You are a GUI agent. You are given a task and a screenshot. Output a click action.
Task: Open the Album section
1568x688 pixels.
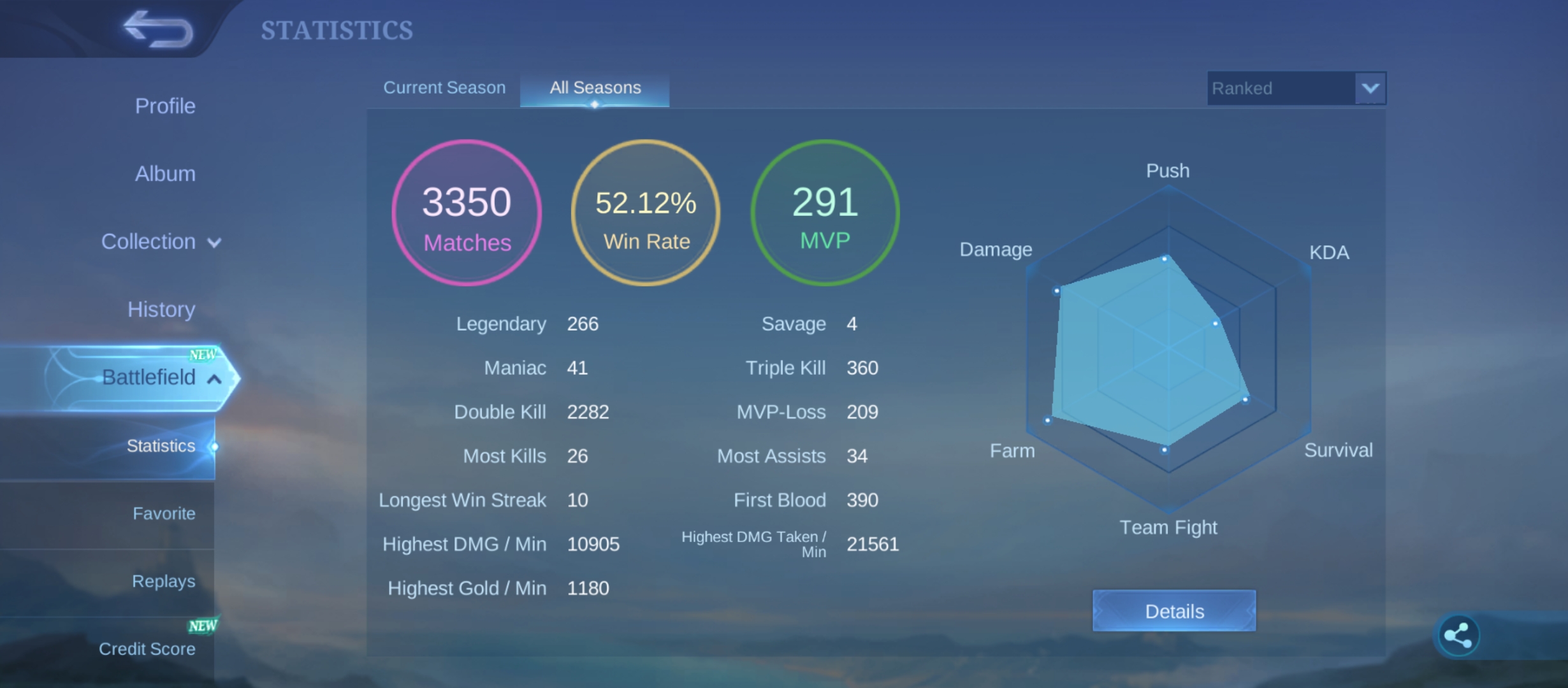tap(165, 173)
